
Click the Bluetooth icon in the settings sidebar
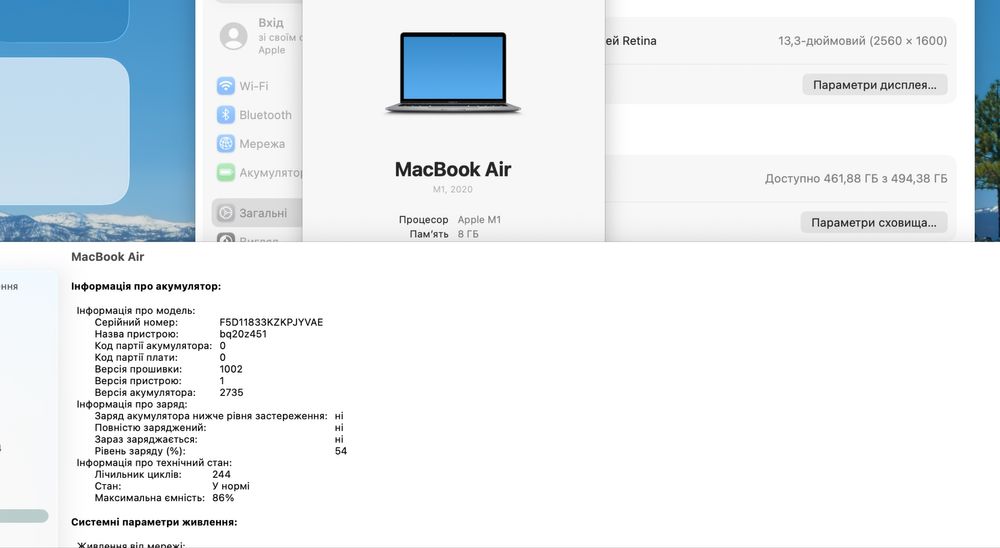tap(226, 115)
